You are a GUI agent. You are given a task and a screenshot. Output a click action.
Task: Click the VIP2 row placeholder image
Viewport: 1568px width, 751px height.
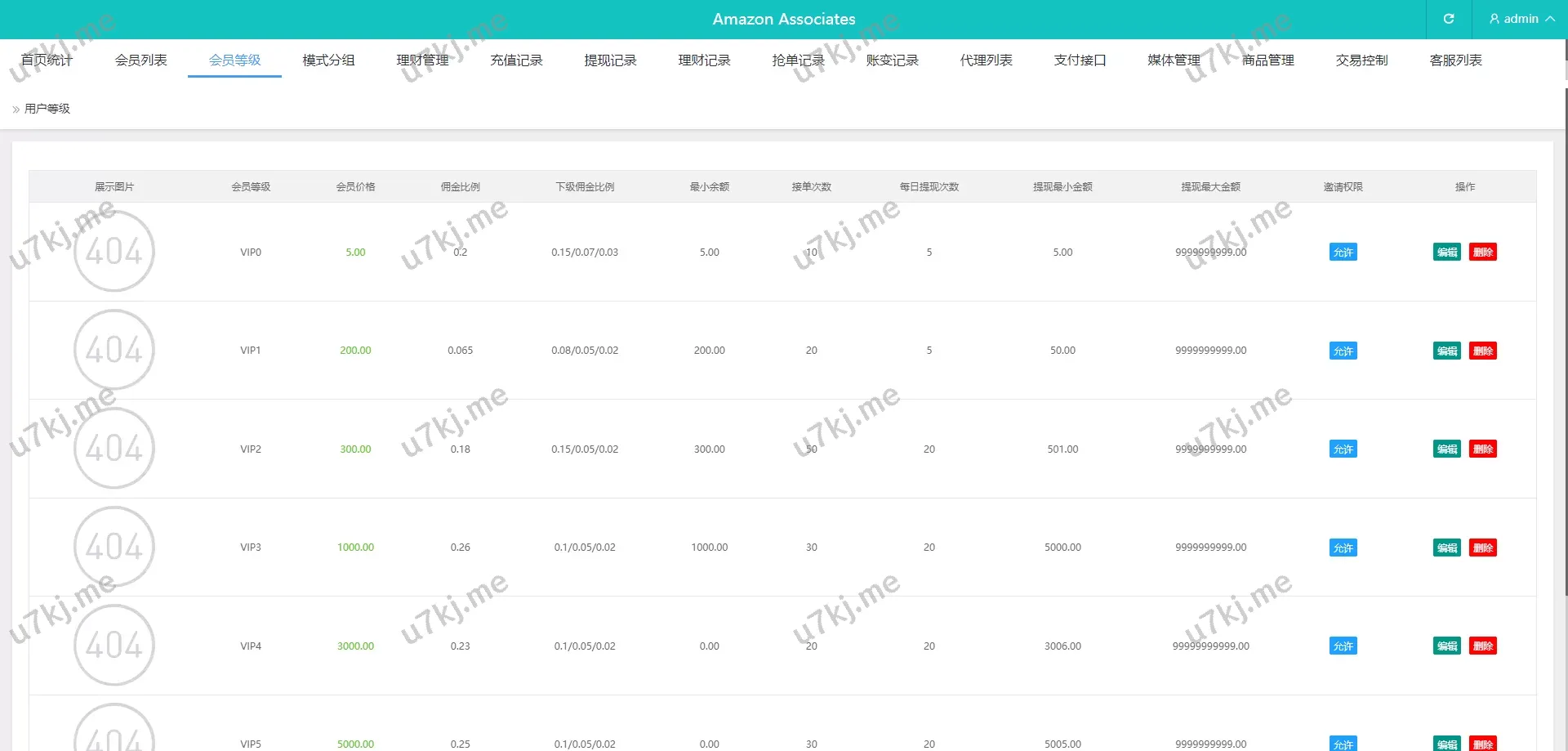coord(114,448)
